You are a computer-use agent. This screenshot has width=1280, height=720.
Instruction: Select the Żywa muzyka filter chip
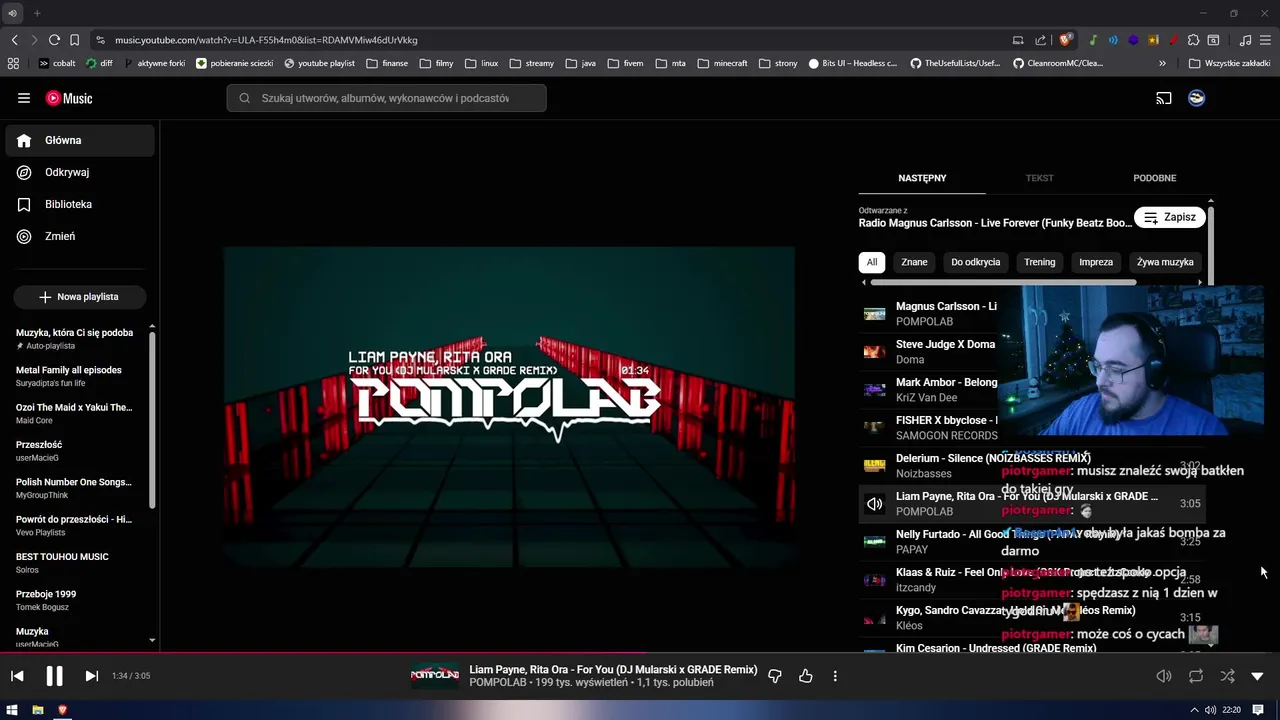[x=1165, y=262]
